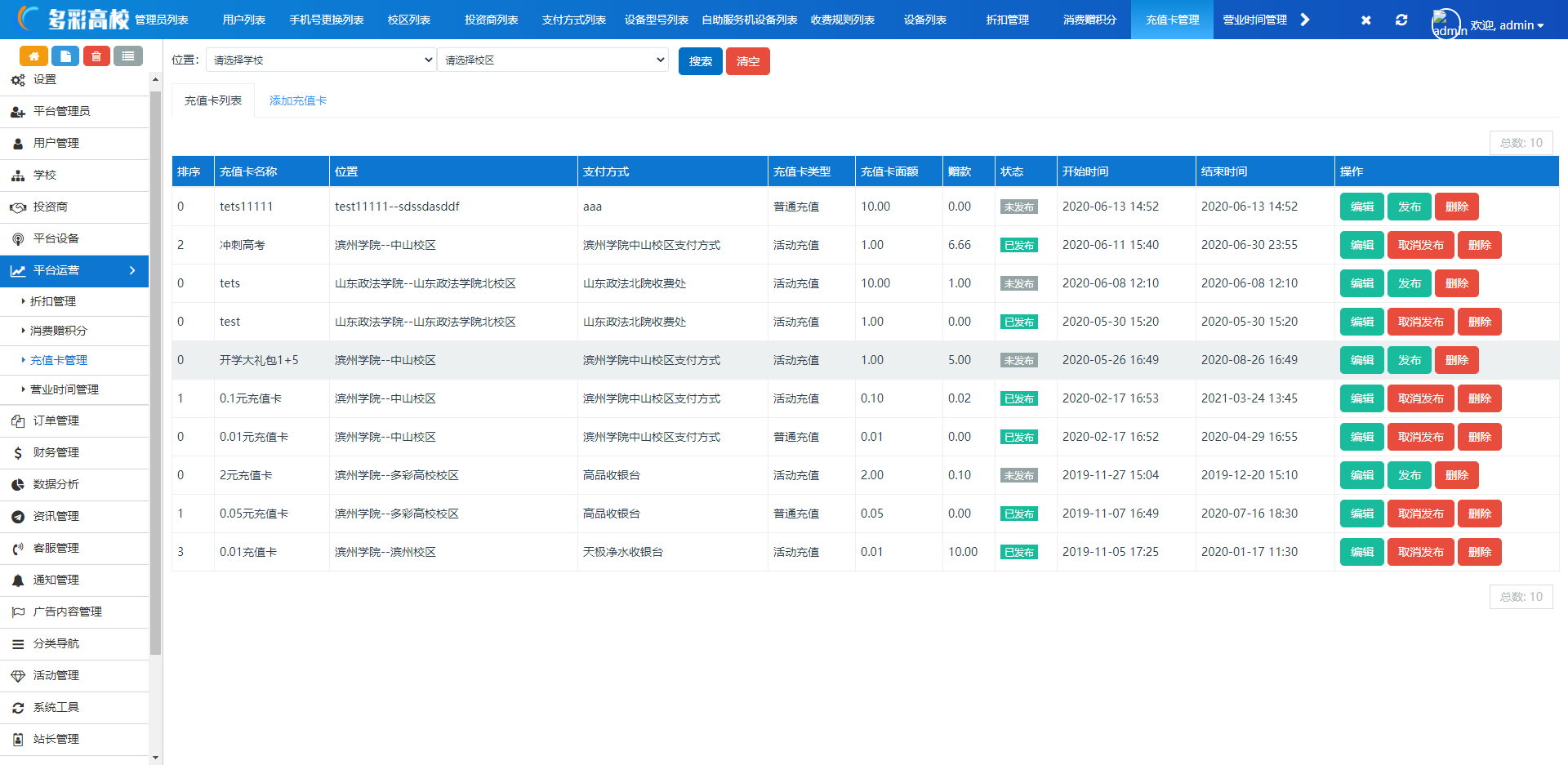Collapse the 平台运营 sidebar section
This screenshot has height=765, width=1568.
[x=74, y=270]
